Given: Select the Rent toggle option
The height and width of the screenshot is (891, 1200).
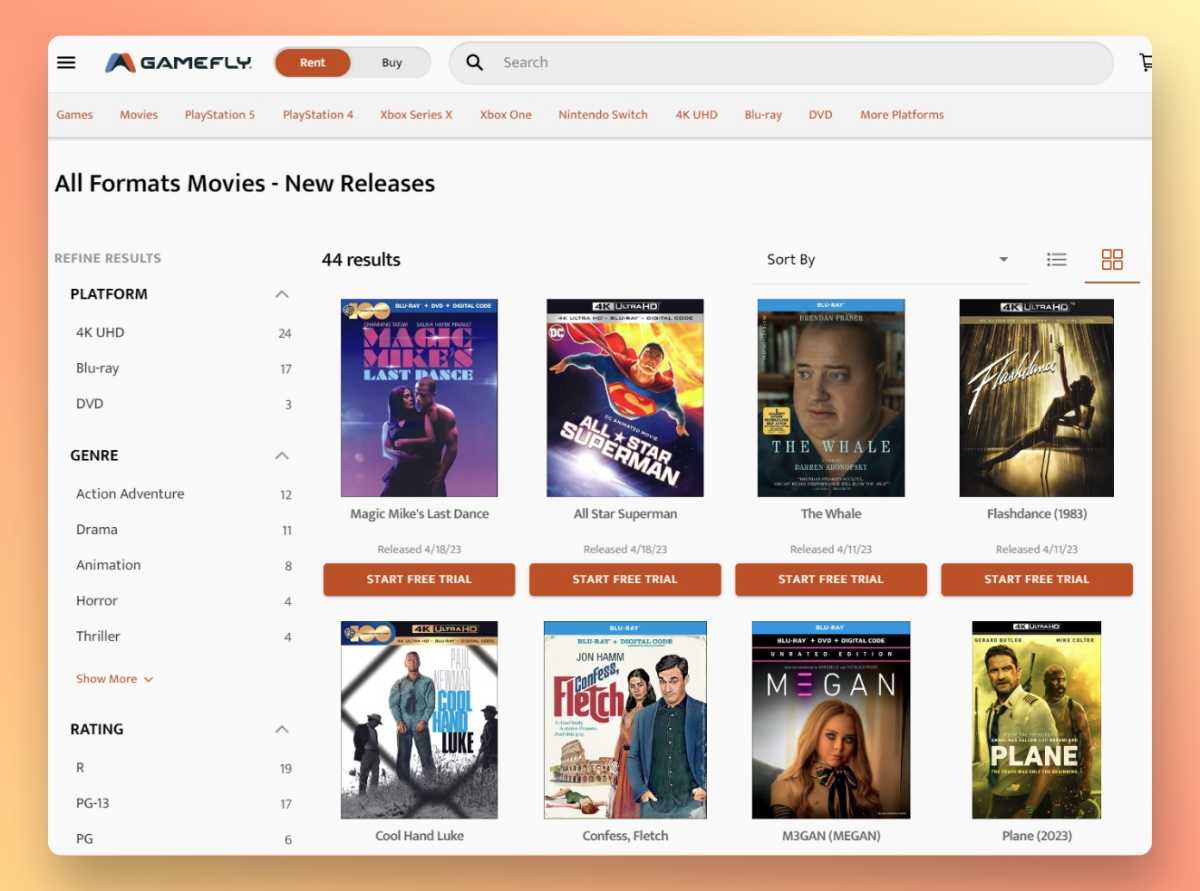Looking at the screenshot, I should coord(313,63).
